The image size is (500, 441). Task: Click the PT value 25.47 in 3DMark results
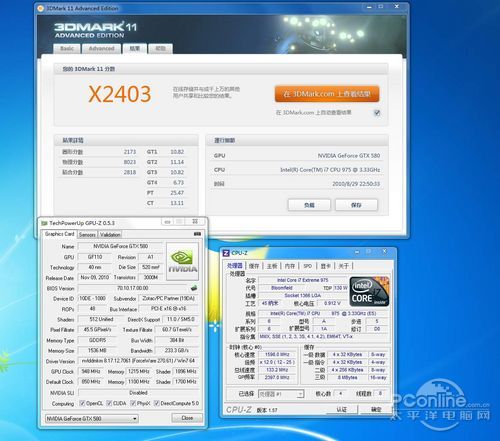tap(177, 193)
